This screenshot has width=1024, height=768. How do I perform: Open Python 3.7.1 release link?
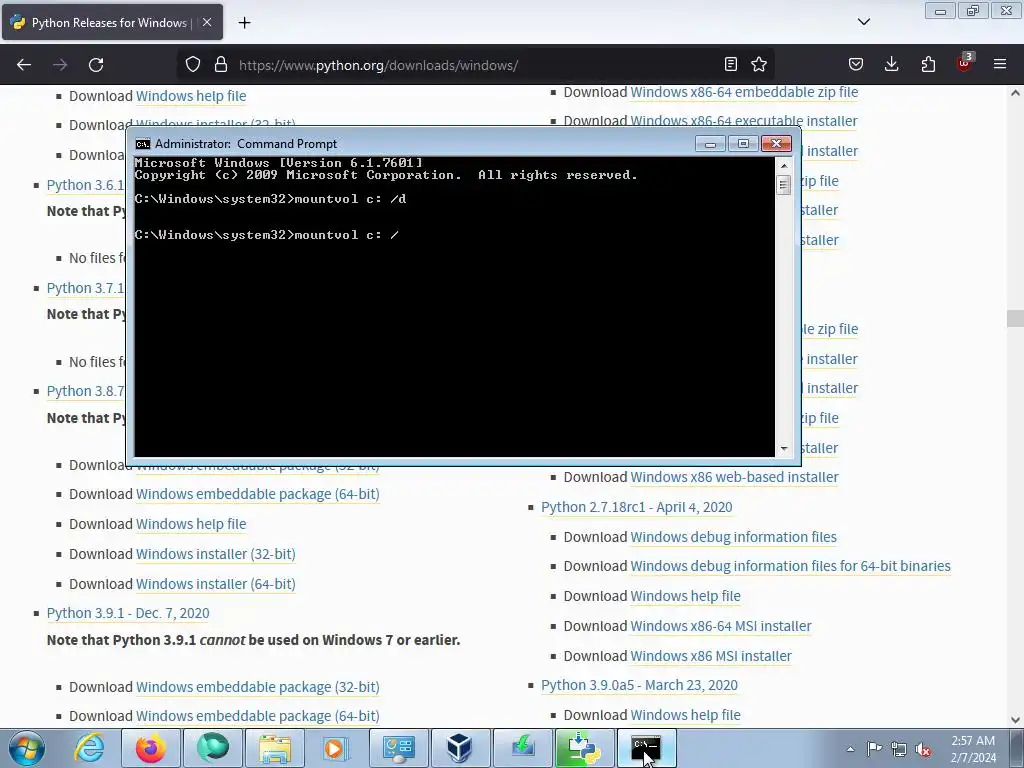tap(86, 288)
